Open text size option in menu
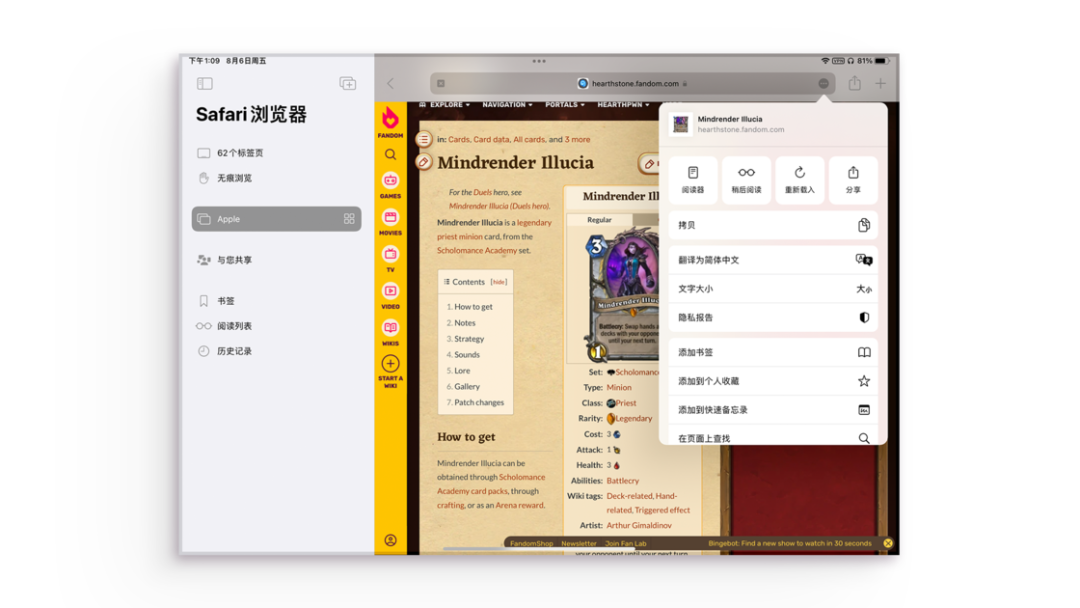Viewport: 1080px width, 608px height. tap(773, 289)
